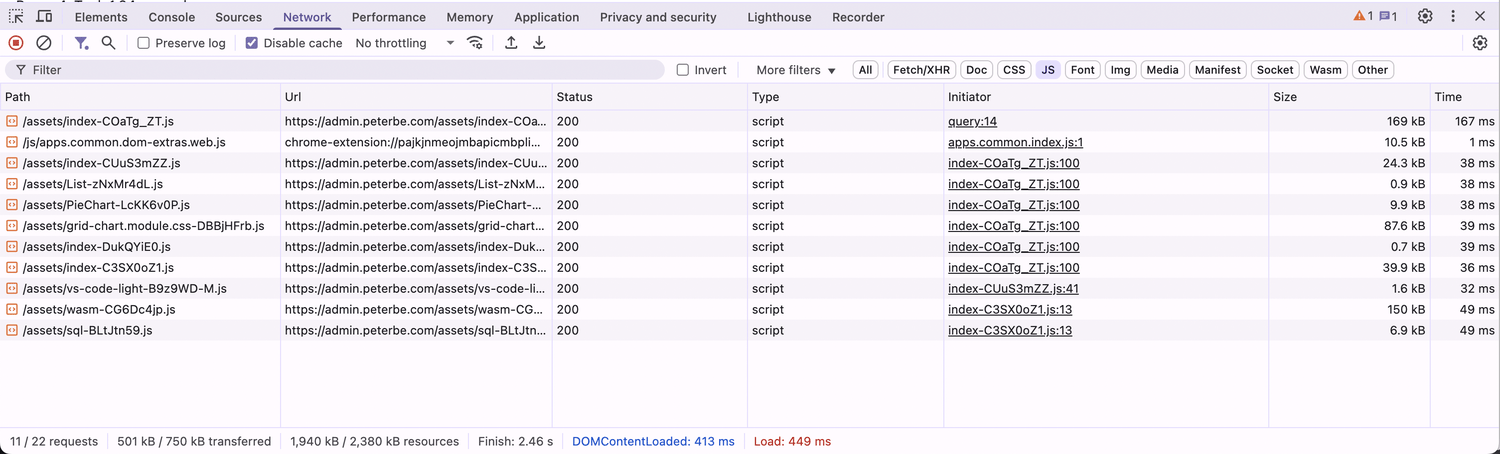Clear the network log

click(44, 43)
